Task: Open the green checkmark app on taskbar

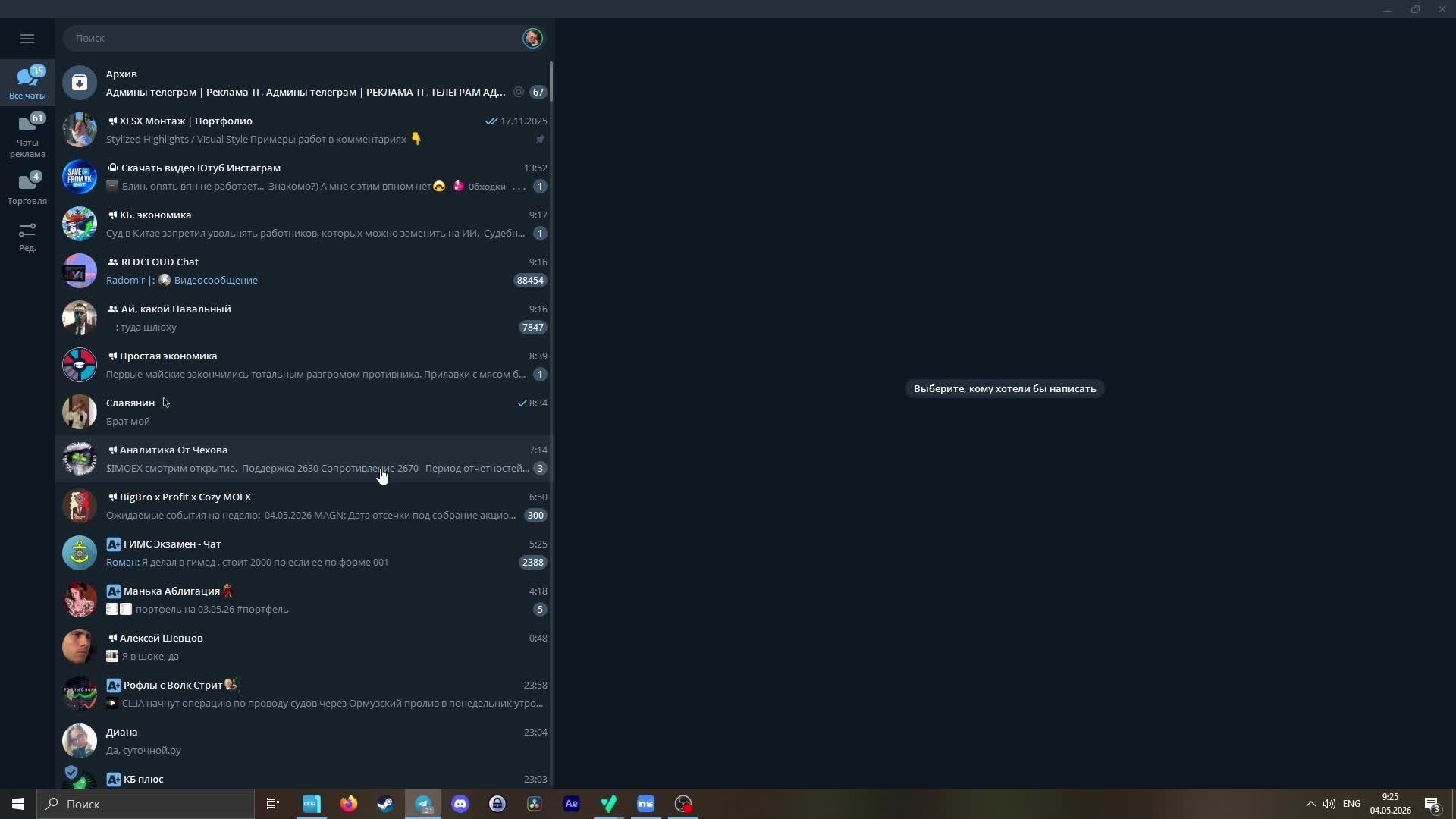Action: pyautogui.click(x=609, y=804)
